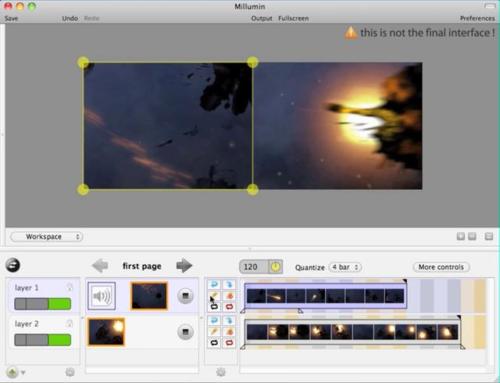Go to the next page arrow

tap(184, 266)
